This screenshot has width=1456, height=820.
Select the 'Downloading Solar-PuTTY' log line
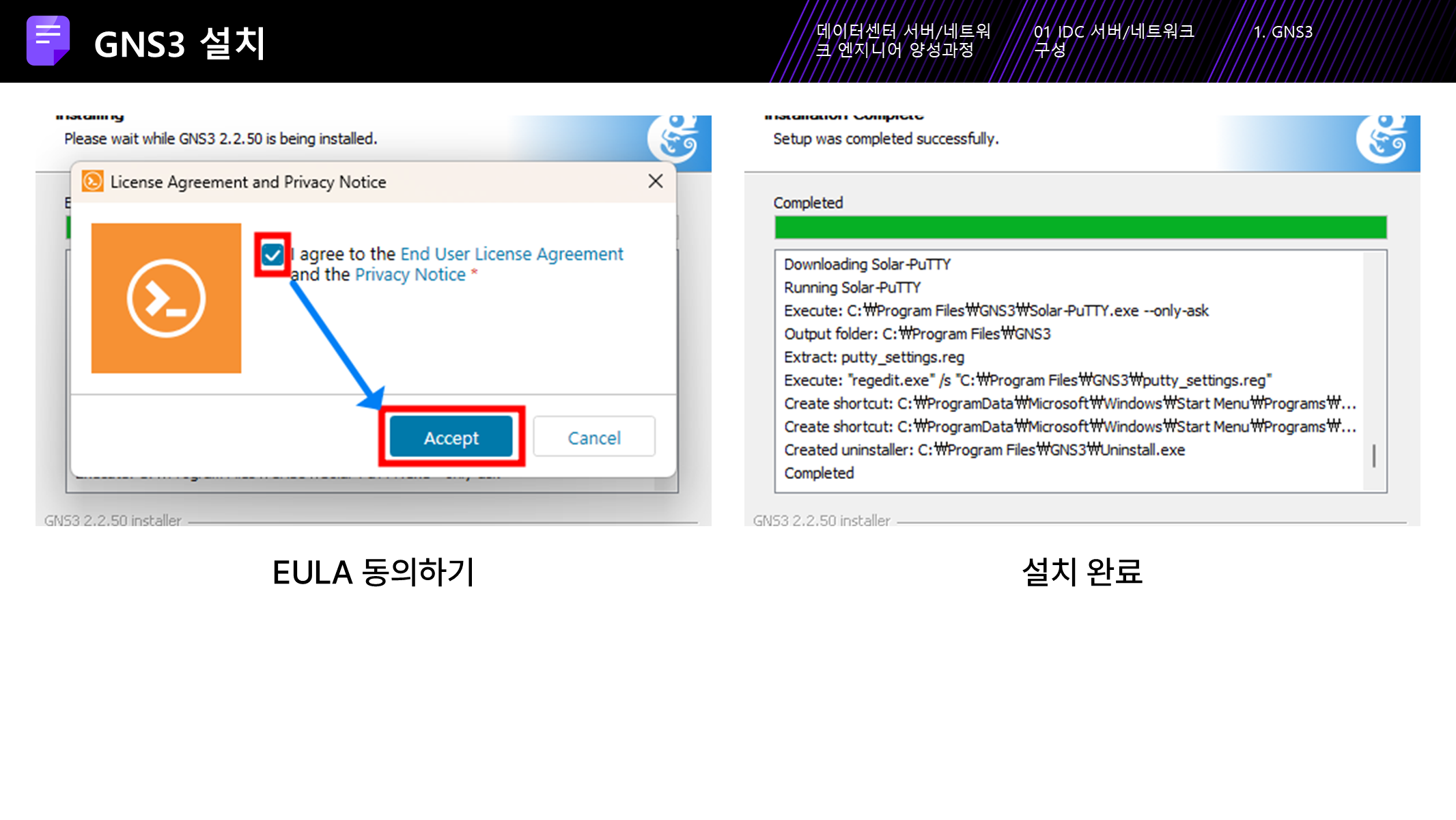pos(867,264)
